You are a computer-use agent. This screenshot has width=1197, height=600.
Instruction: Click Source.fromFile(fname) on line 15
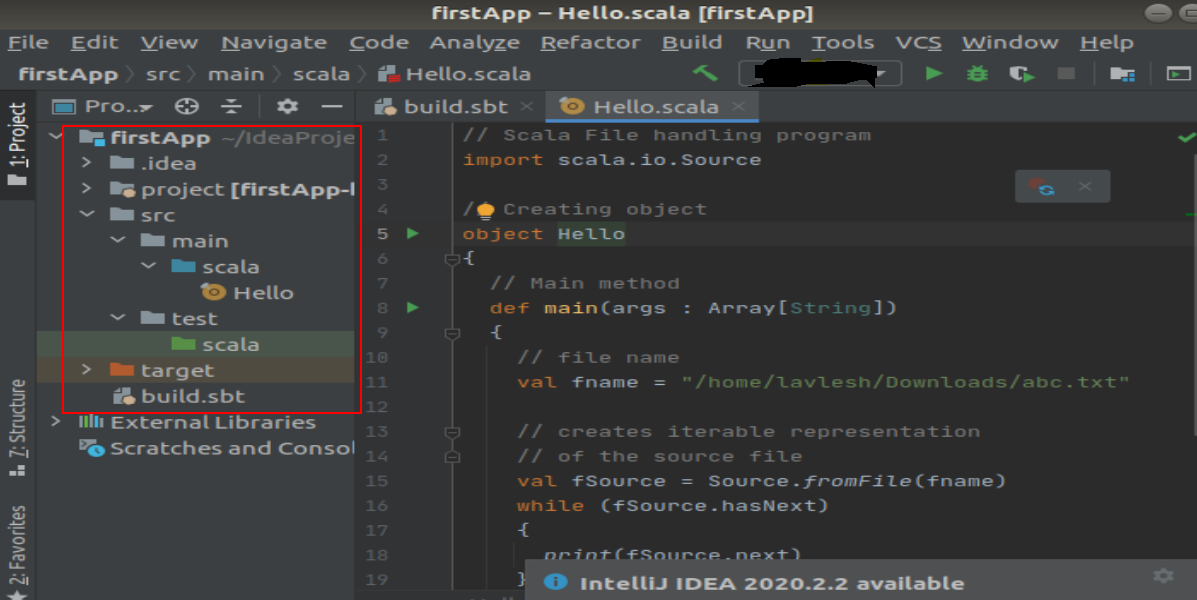pos(857,481)
